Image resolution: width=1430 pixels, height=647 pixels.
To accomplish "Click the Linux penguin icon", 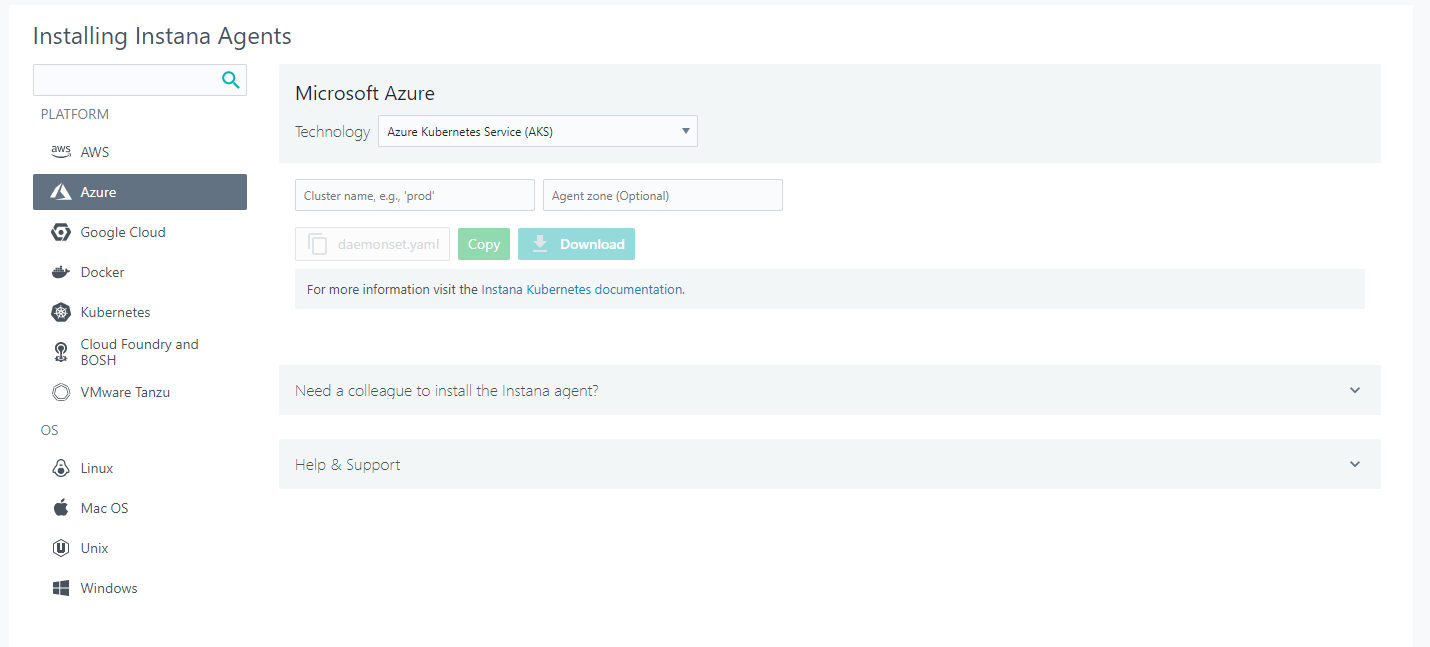I will tap(61, 468).
